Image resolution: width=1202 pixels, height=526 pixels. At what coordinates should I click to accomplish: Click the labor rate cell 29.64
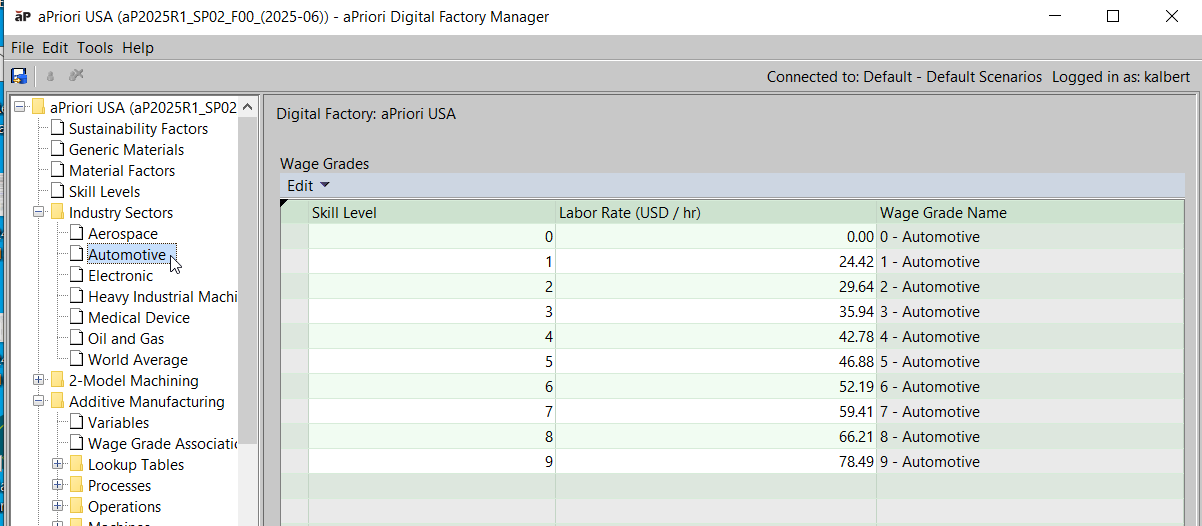tap(716, 286)
